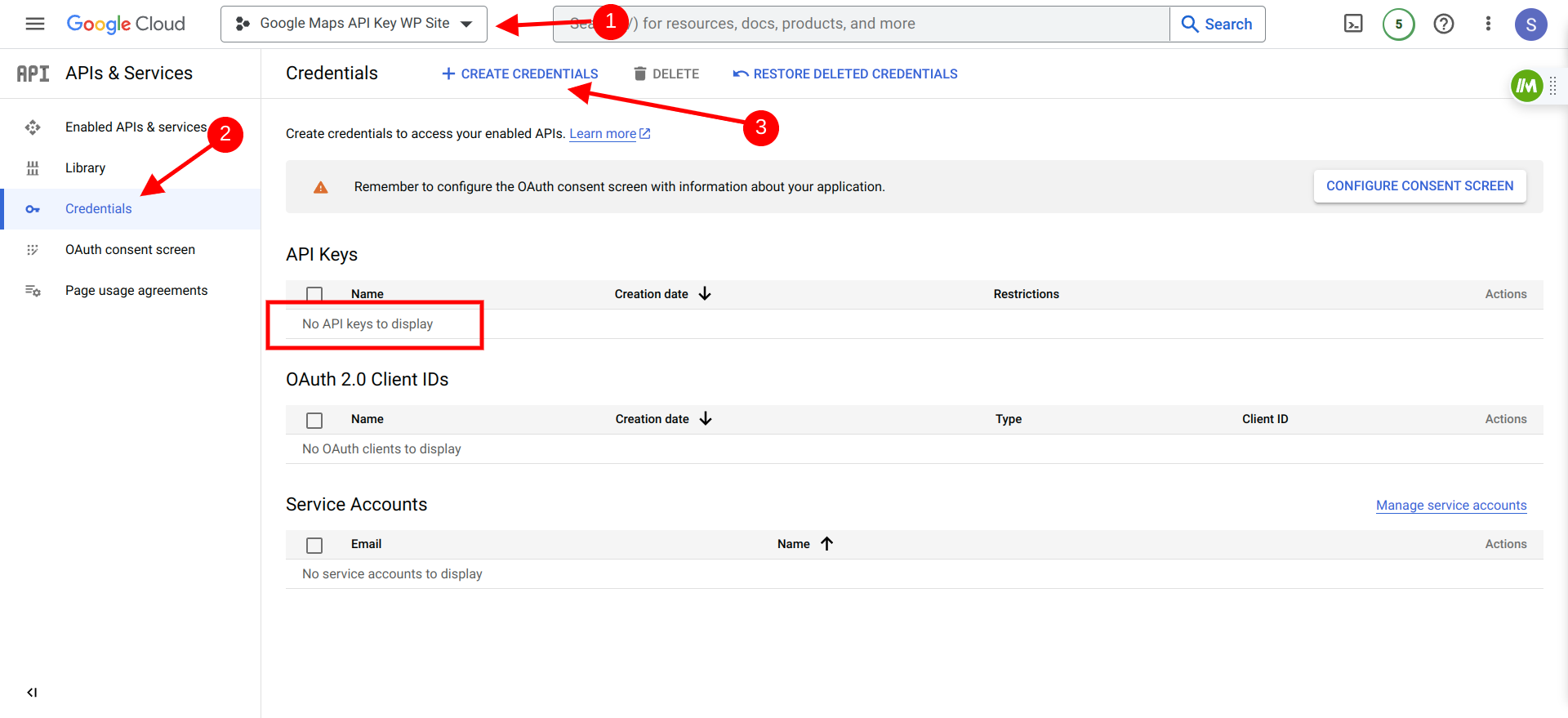Screen dimensions: 1568x718
Task: Follow the Manage service accounts link
Action: click(1451, 506)
